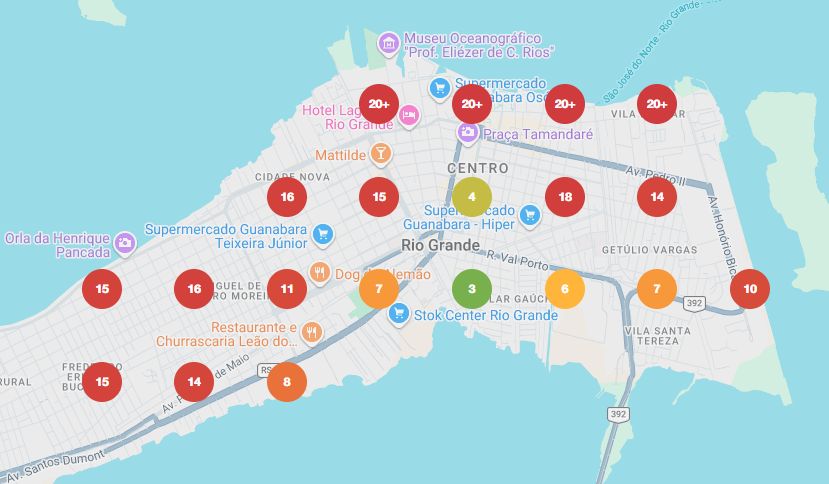Open the yellow cluster marker labeled 6

pyautogui.click(x=565, y=289)
